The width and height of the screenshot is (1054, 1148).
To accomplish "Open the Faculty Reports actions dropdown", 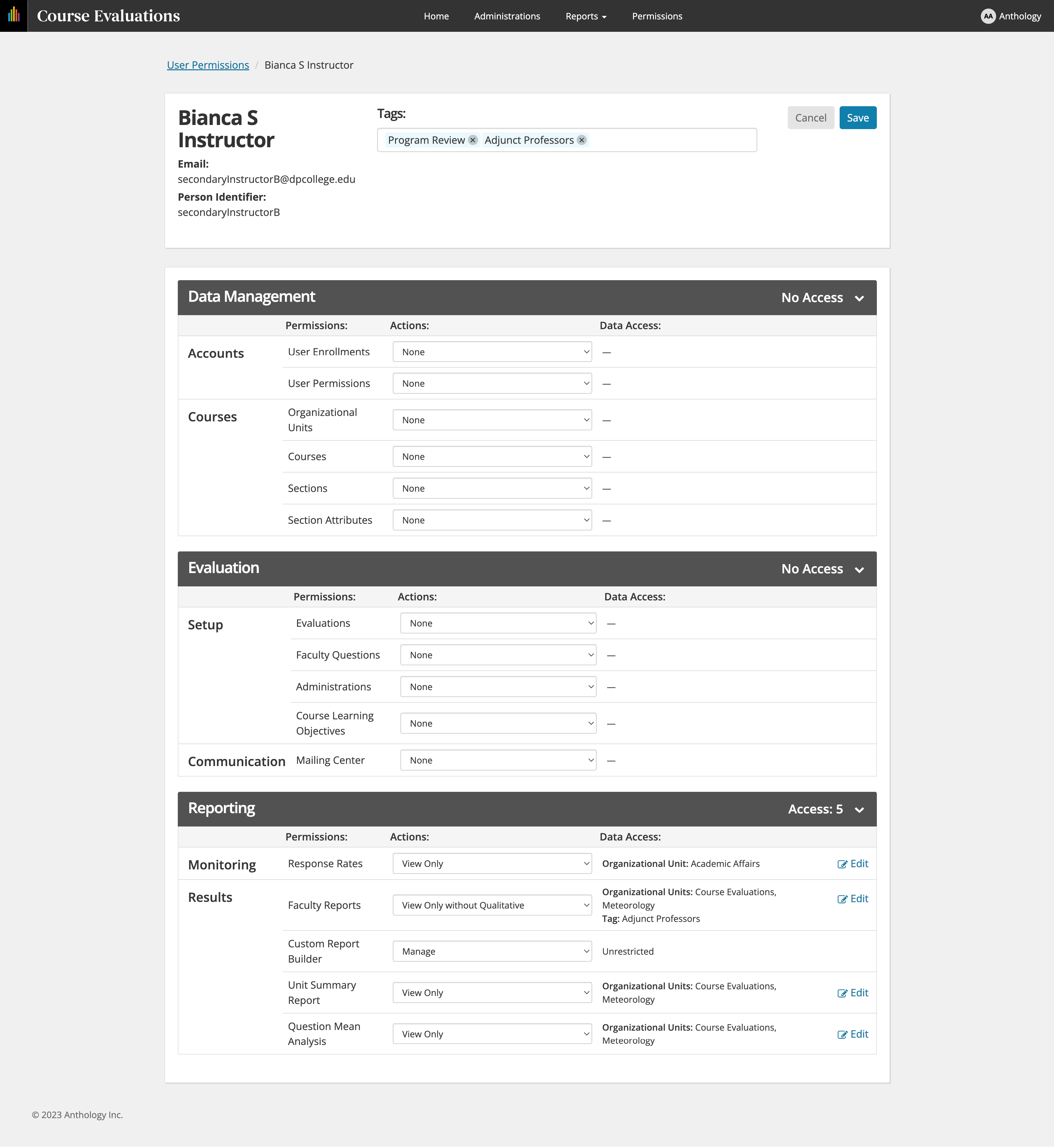I will pos(492,906).
